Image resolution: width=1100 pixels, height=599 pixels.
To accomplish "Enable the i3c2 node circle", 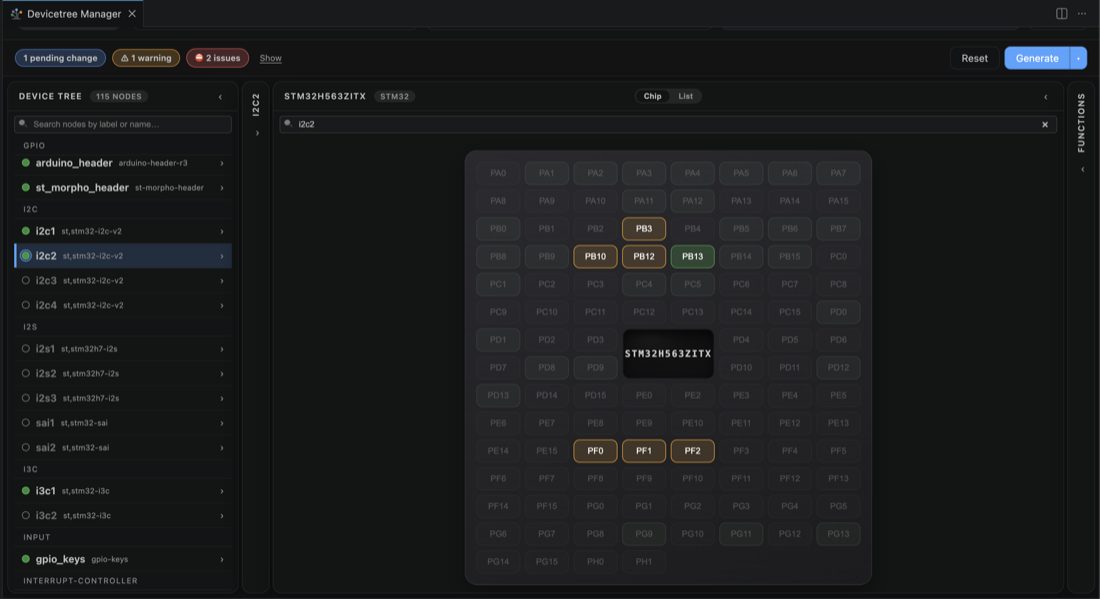I will (26, 516).
